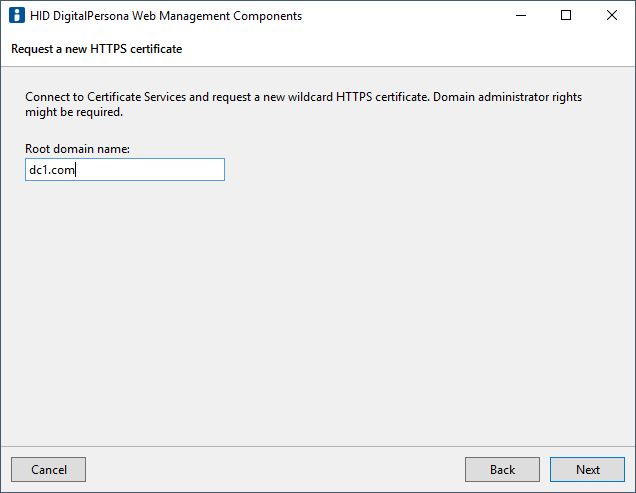Minimize the Web Management Components window
Screen dimensions: 636x493
520,16
